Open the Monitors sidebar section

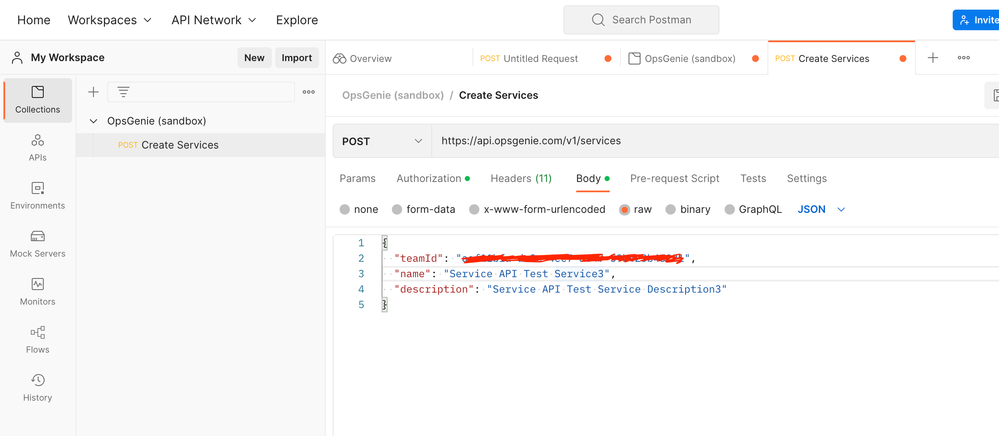point(38,292)
